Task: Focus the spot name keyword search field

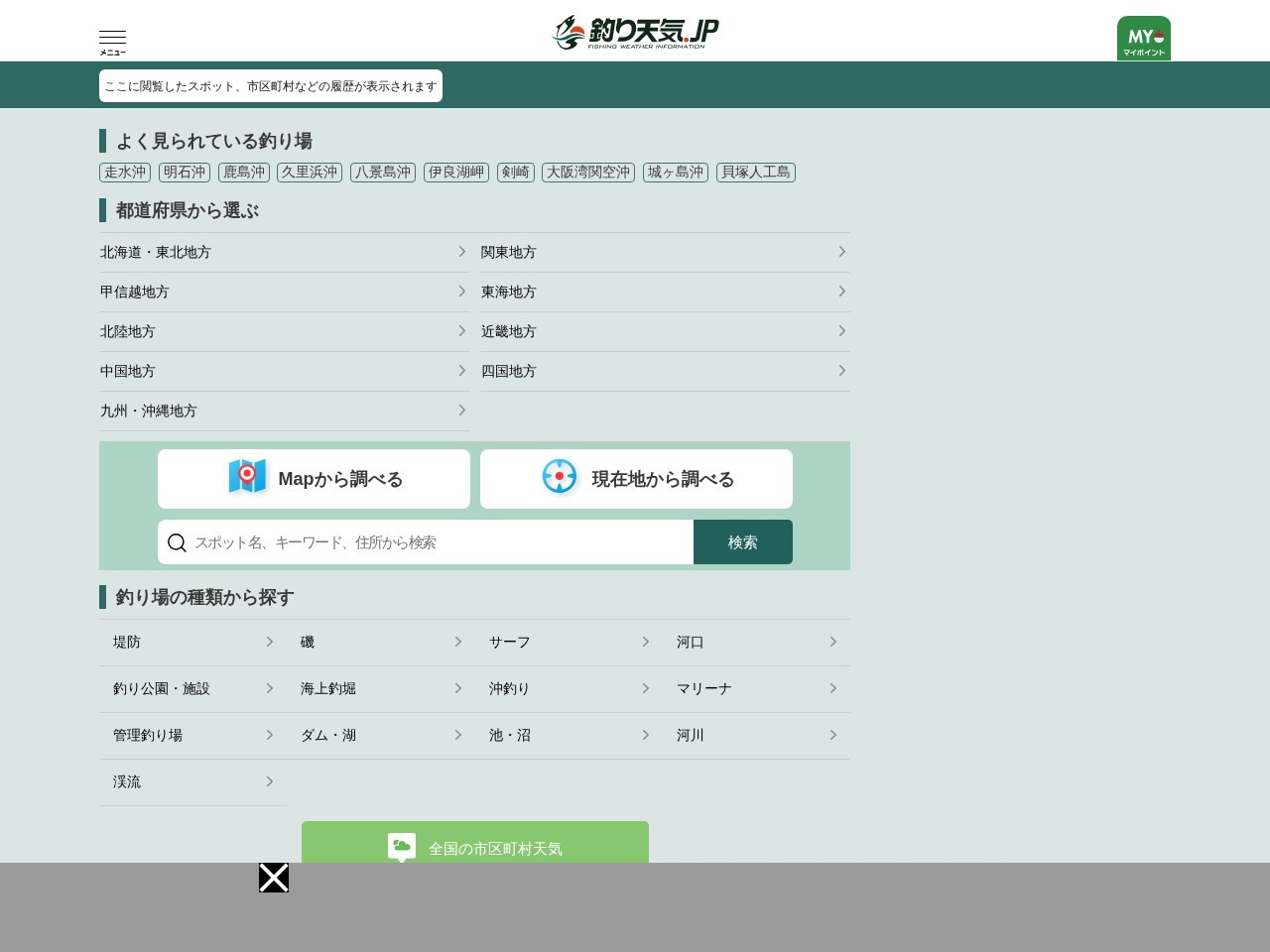Action: (437, 542)
